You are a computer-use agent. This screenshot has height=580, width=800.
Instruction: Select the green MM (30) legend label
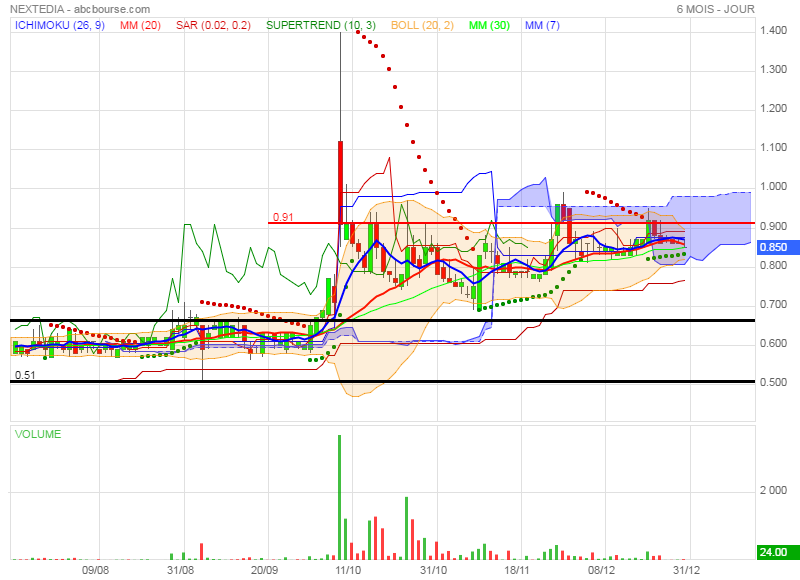pos(489,25)
